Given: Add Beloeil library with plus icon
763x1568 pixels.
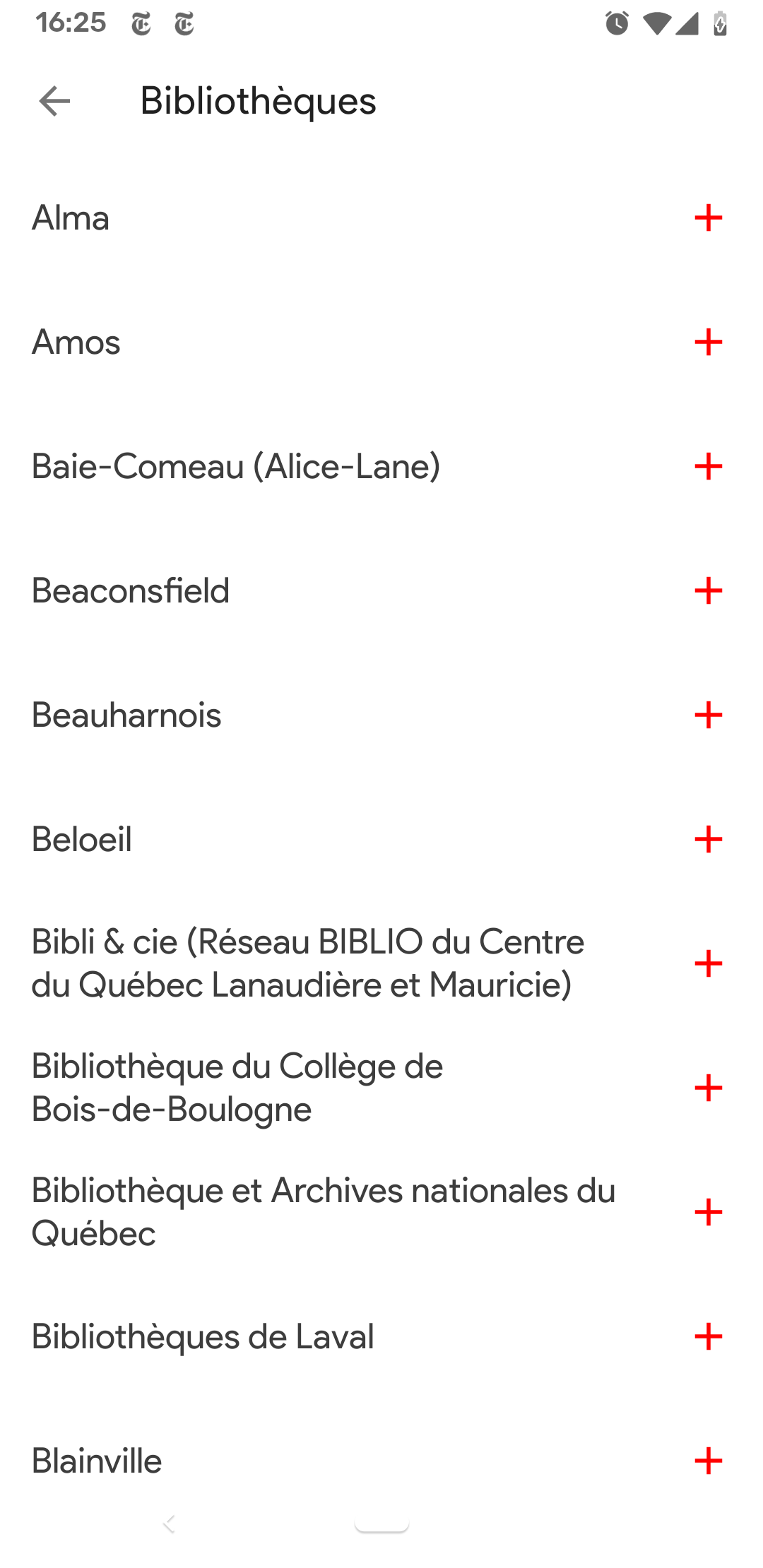Looking at the screenshot, I should coord(708,839).
